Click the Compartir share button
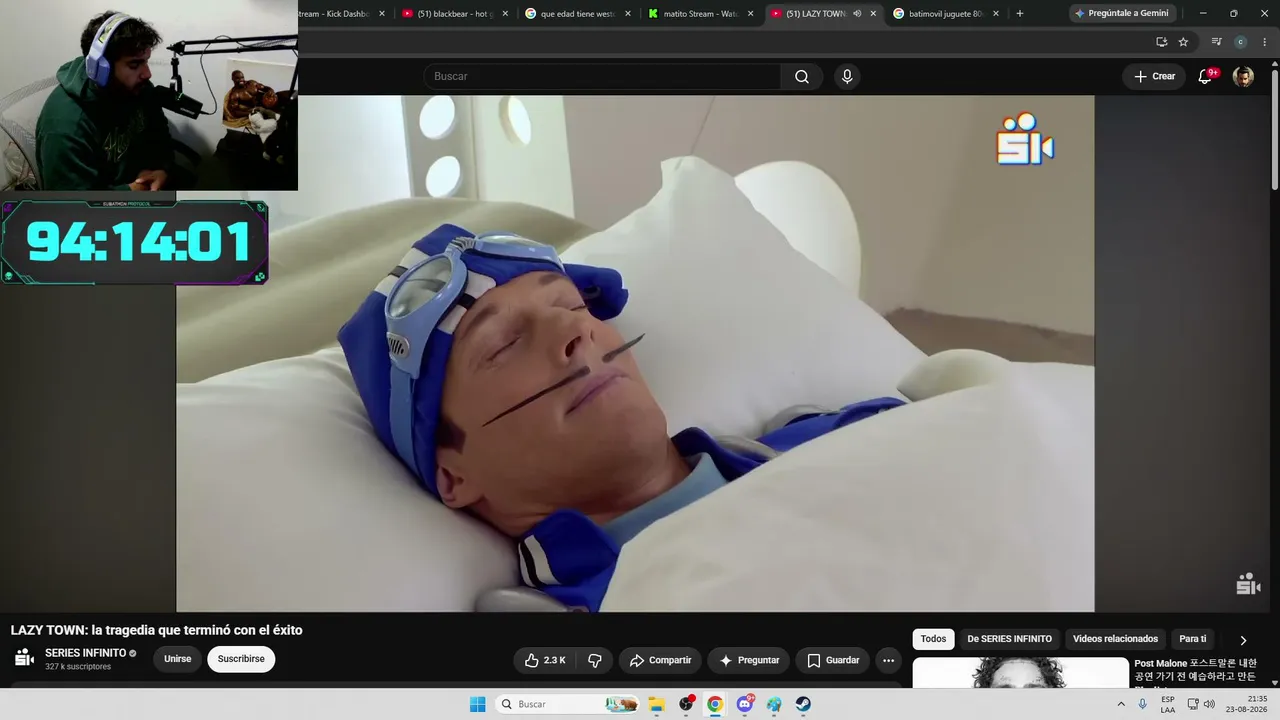This screenshot has width=1280, height=720. coord(660,660)
